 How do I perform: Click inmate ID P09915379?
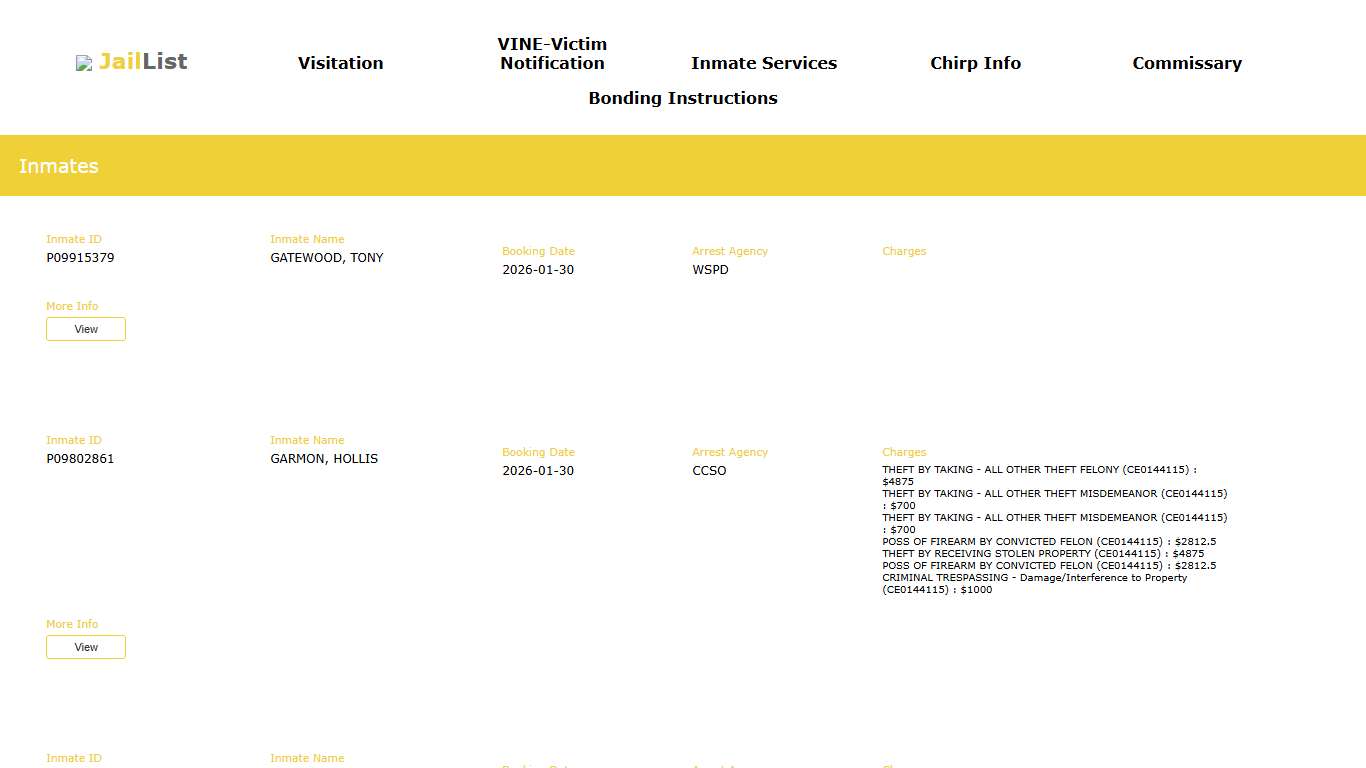(80, 258)
